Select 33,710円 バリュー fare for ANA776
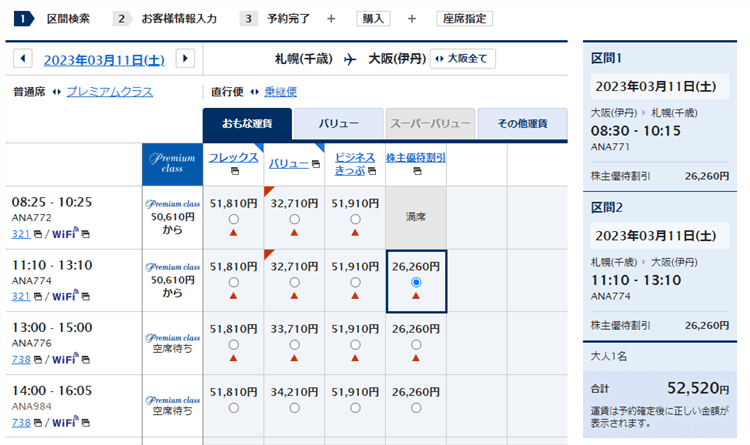750x445 pixels. [x=294, y=345]
